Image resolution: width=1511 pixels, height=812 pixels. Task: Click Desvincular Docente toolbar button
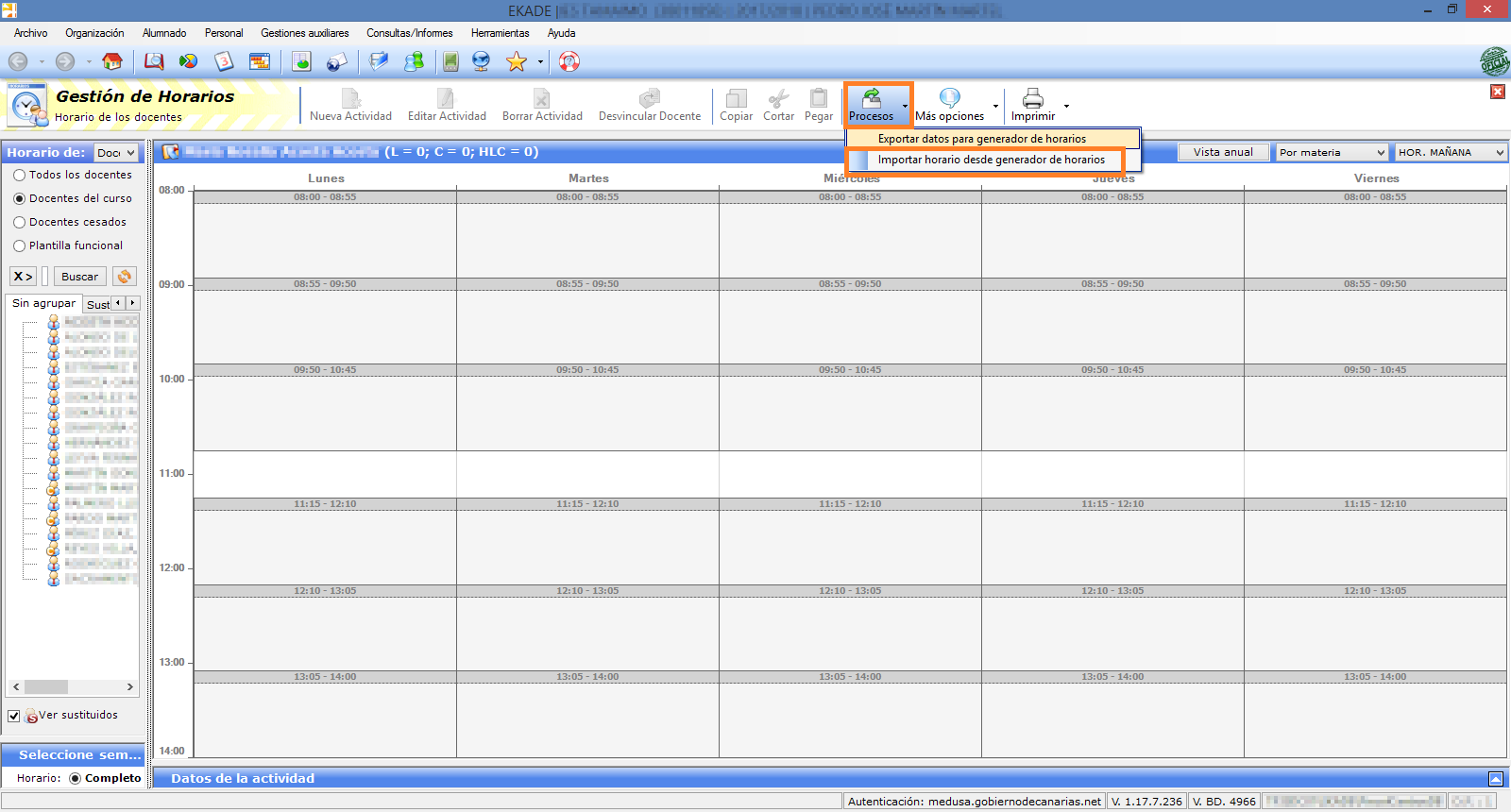pyautogui.click(x=650, y=105)
